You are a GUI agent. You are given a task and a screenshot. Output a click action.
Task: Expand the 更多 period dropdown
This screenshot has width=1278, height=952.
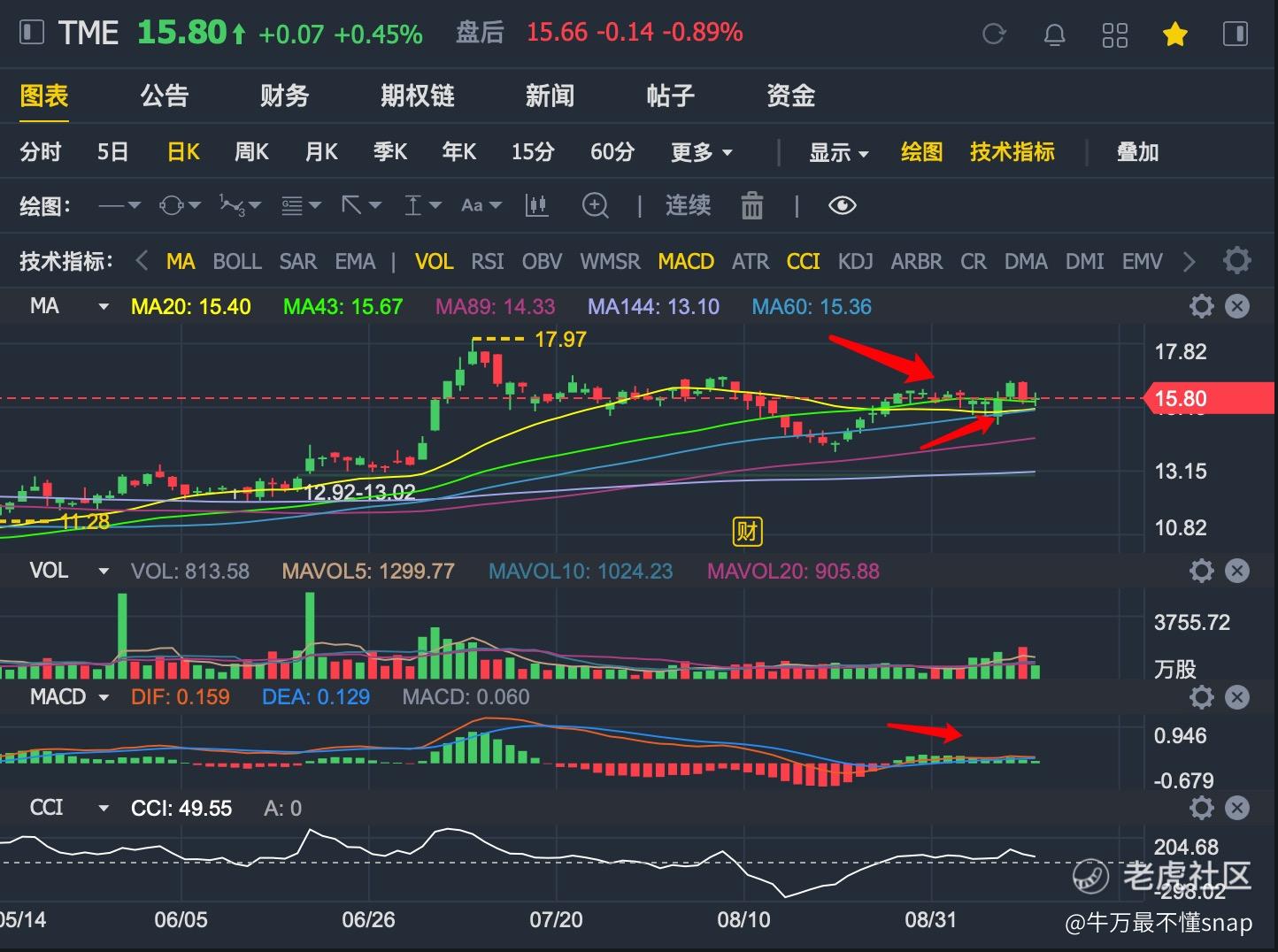(x=702, y=152)
